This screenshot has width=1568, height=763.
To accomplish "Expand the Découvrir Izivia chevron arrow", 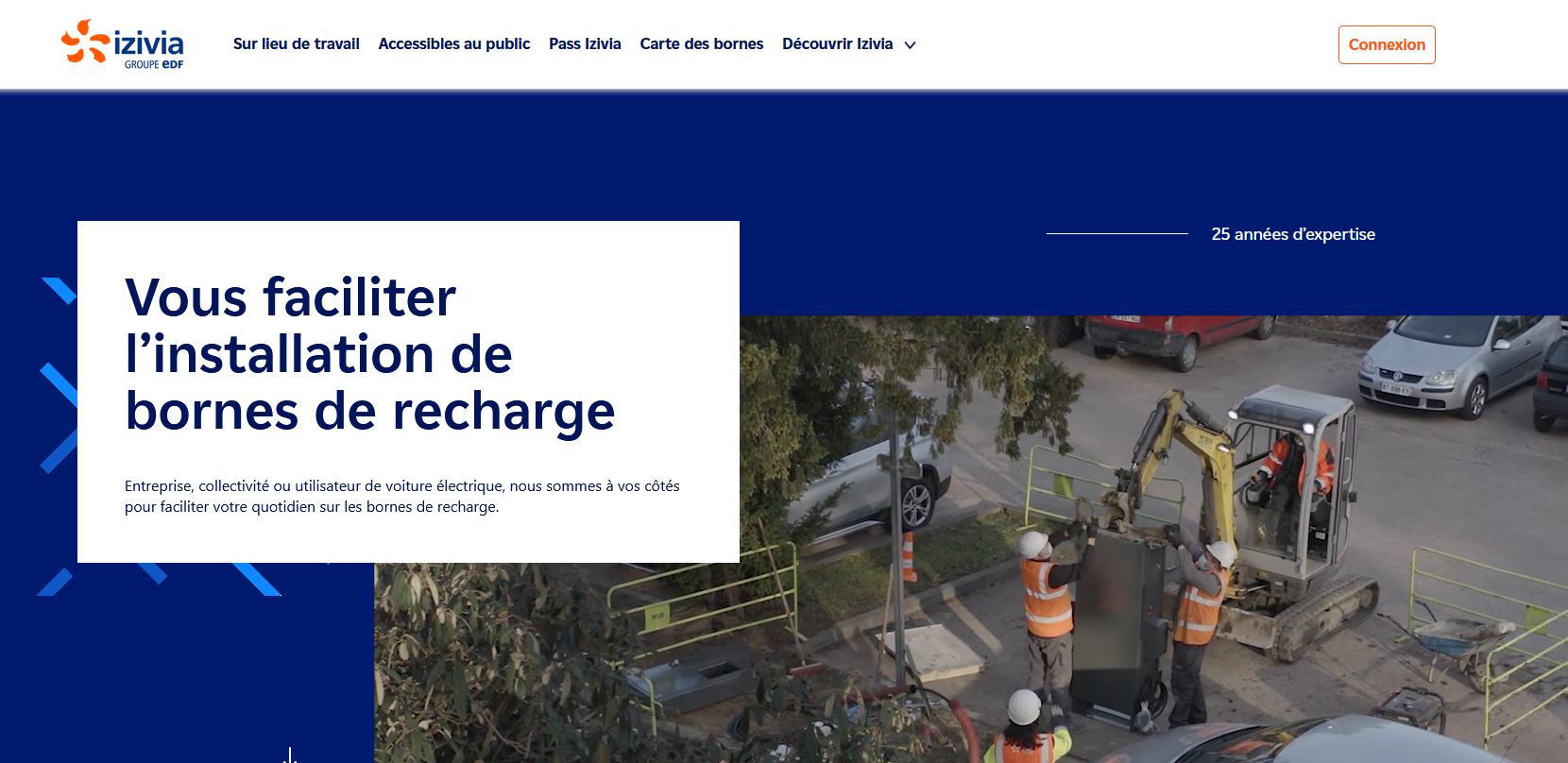I will [x=910, y=45].
